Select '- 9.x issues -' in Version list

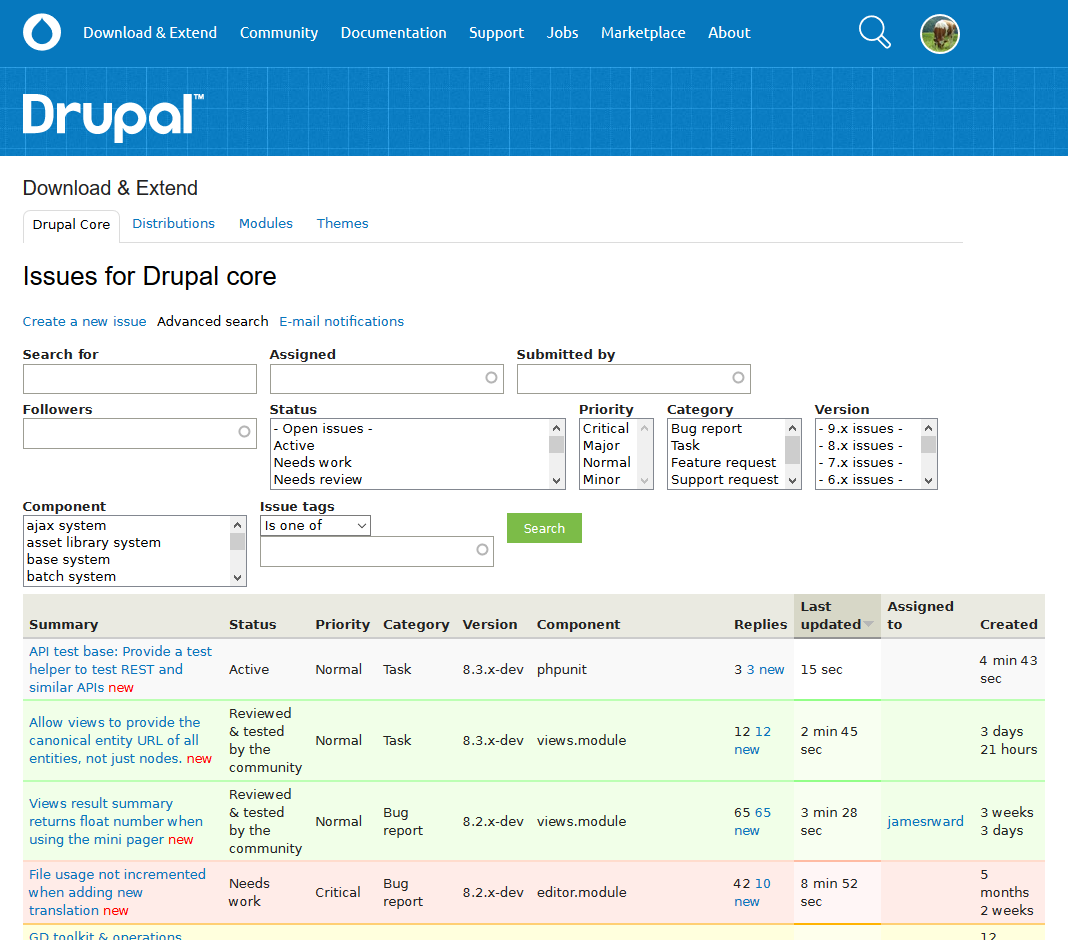[x=868, y=428]
